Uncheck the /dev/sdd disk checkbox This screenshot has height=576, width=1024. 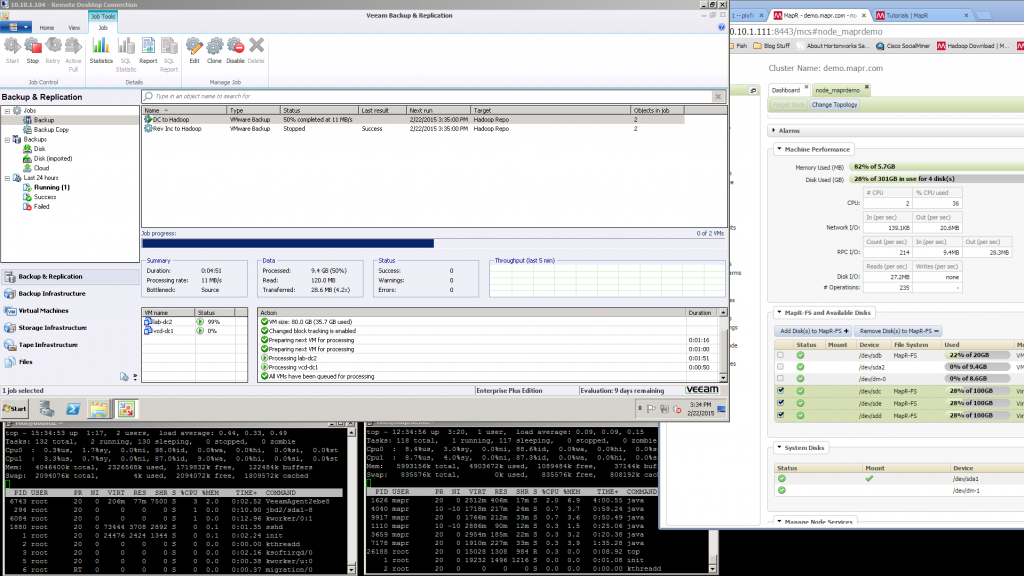coord(780,415)
